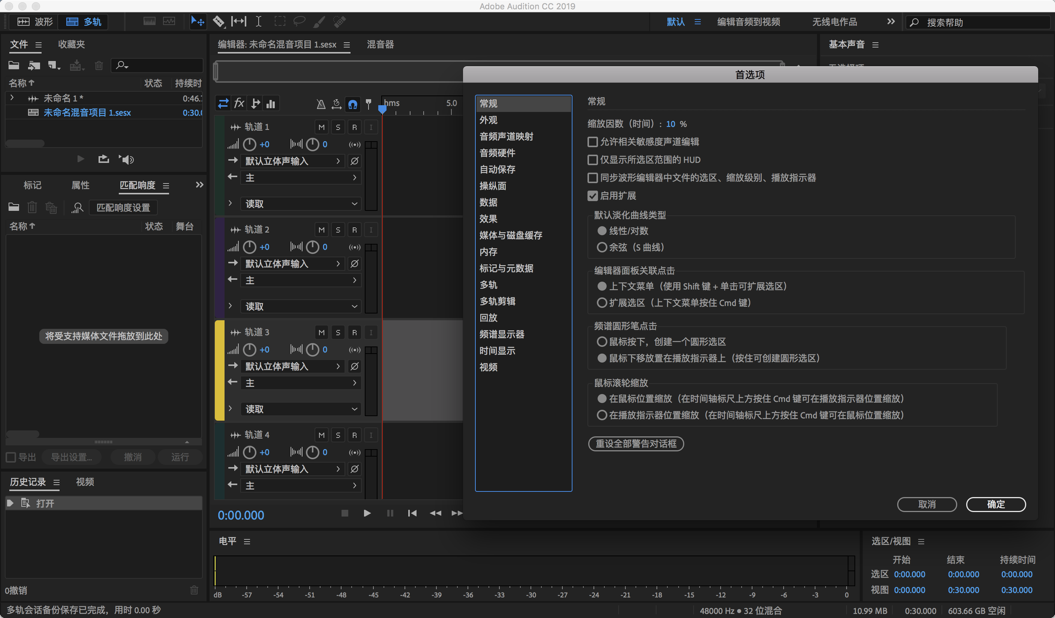Image resolution: width=1055 pixels, height=618 pixels.
Task: Toggle the snapping magnet icon
Action: click(353, 104)
